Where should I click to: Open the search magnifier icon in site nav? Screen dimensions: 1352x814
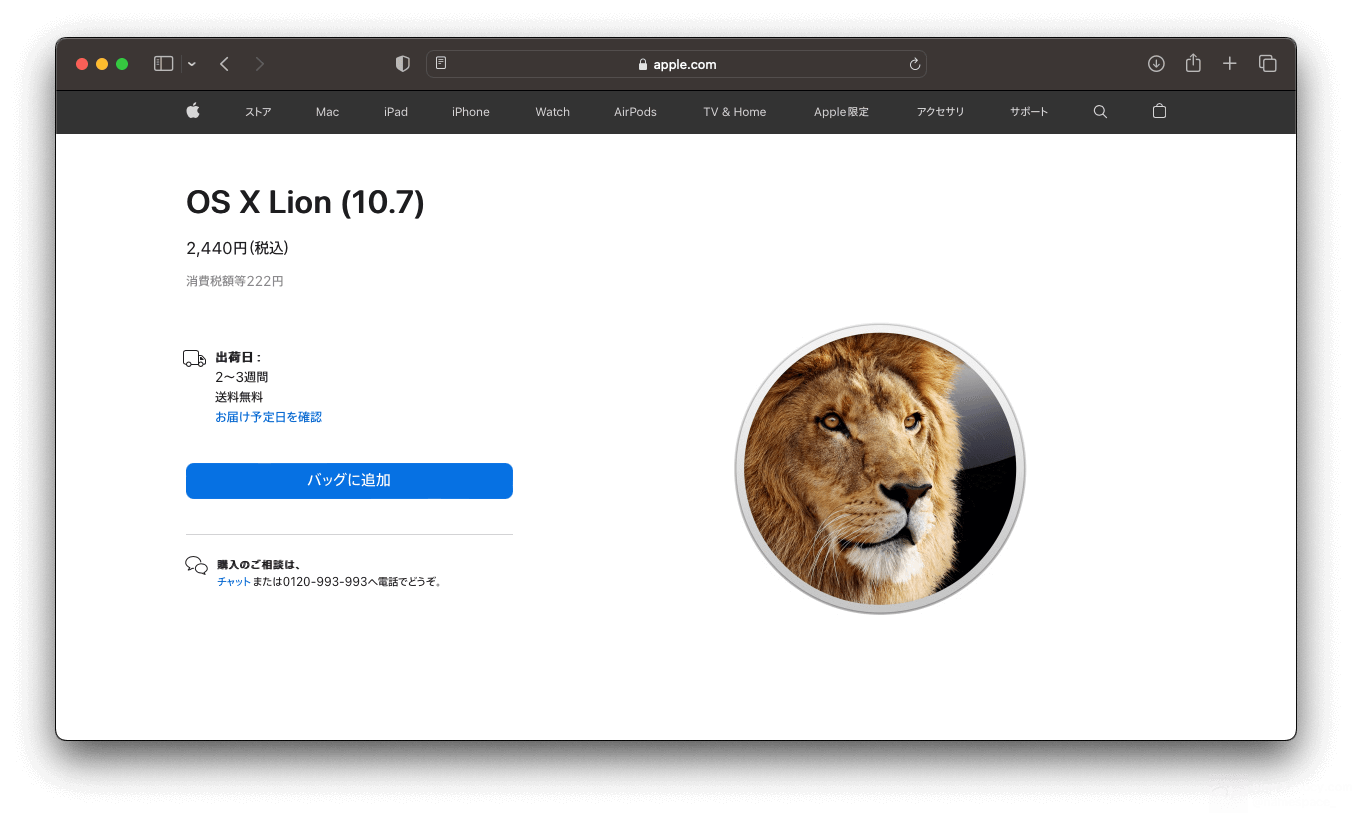[1100, 112]
